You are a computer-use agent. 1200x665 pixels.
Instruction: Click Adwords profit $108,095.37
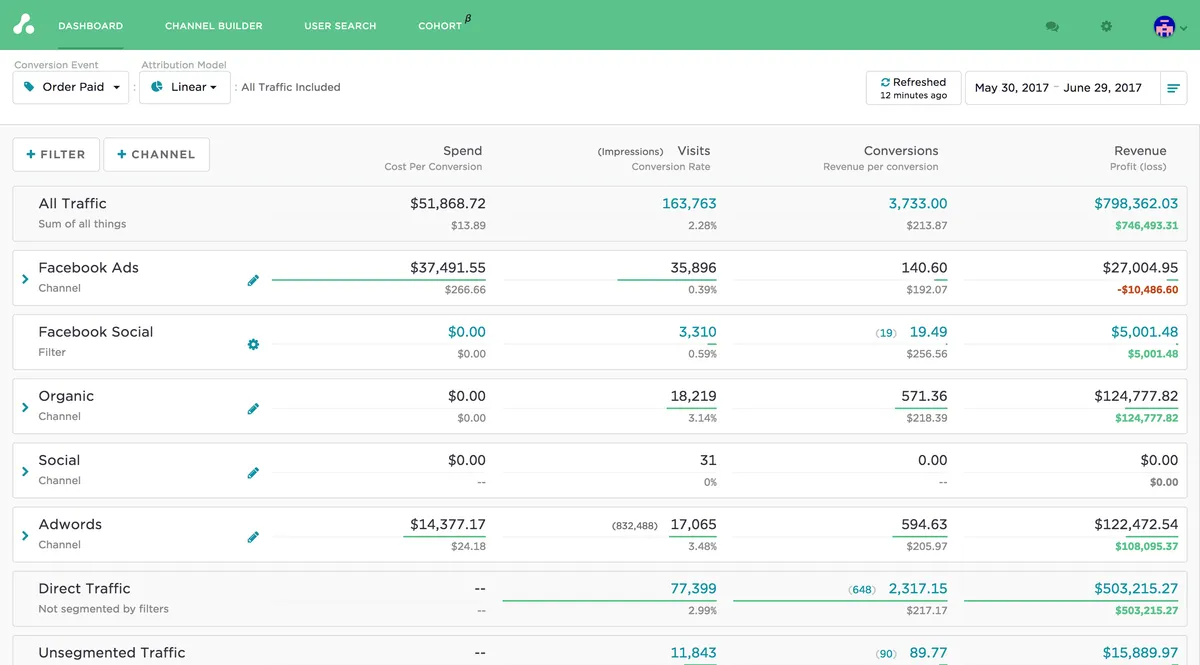pos(1147,547)
